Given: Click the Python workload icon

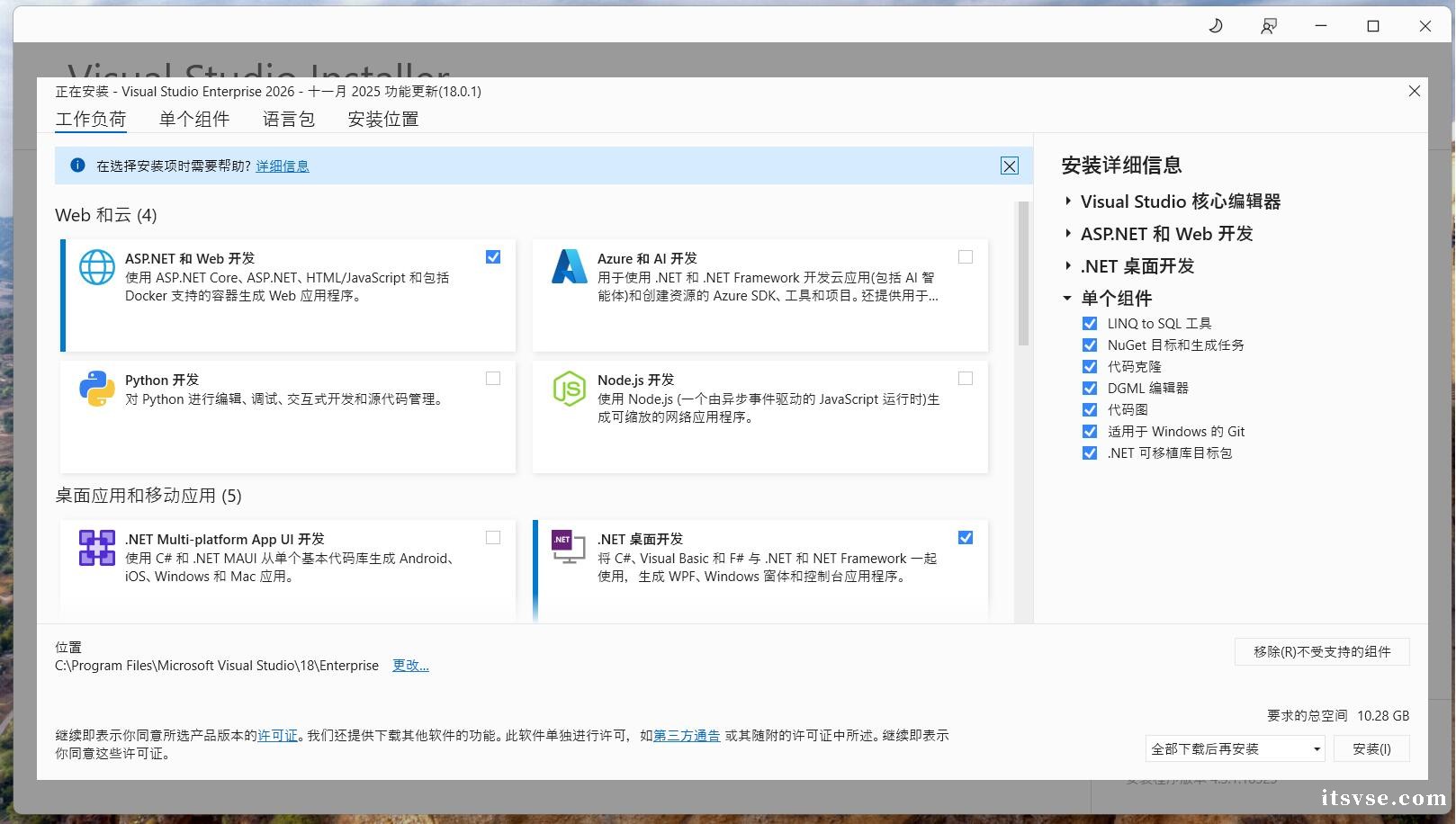Looking at the screenshot, I should coord(96,389).
